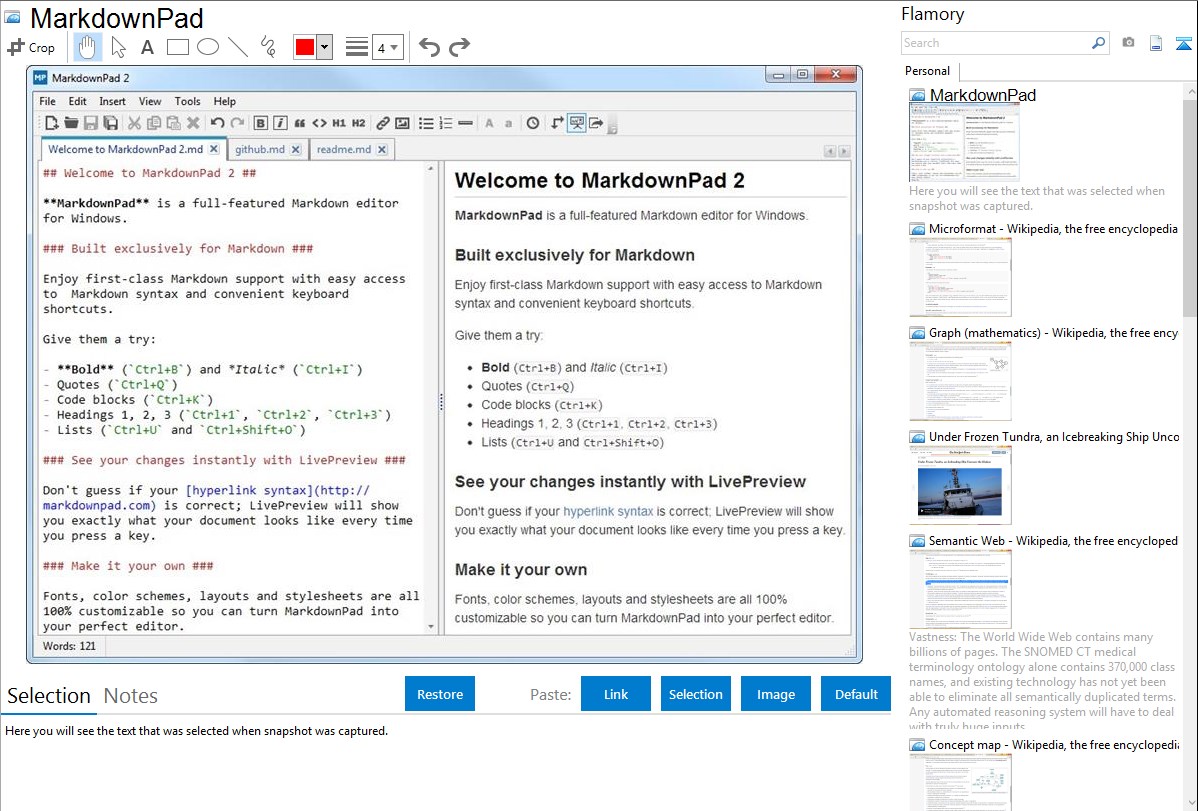This screenshot has width=1198, height=811.
Task: Create an unordered bullet list
Action: tap(426, 123)
